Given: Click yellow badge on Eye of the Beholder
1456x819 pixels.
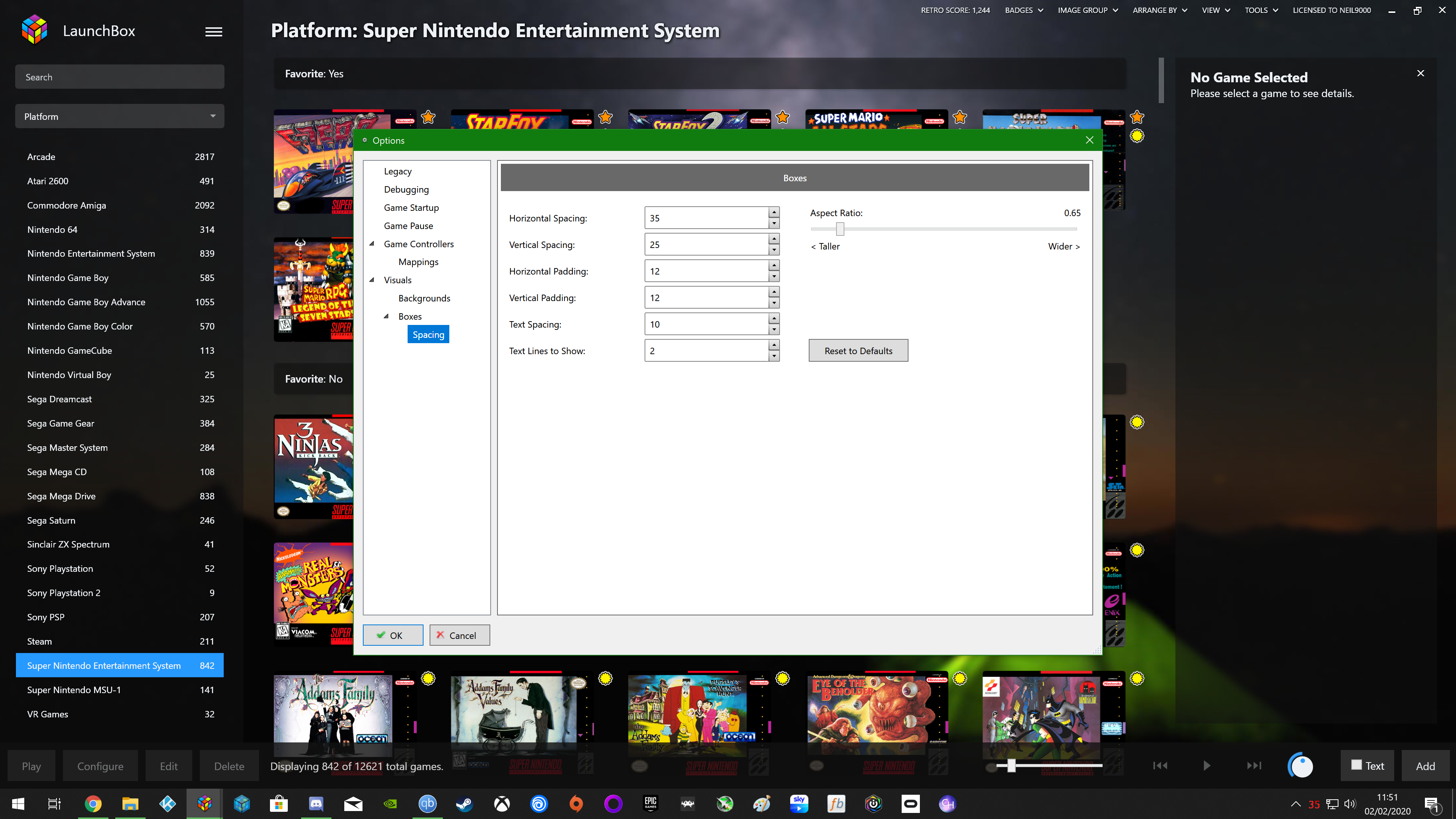Looking at the screenshot, I should 960,678.
